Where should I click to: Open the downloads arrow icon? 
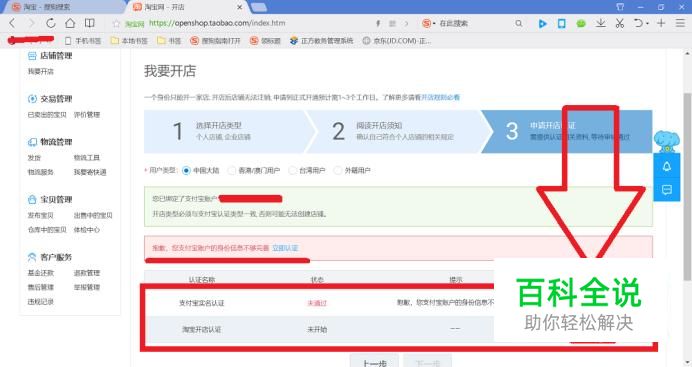click(600, 23)
